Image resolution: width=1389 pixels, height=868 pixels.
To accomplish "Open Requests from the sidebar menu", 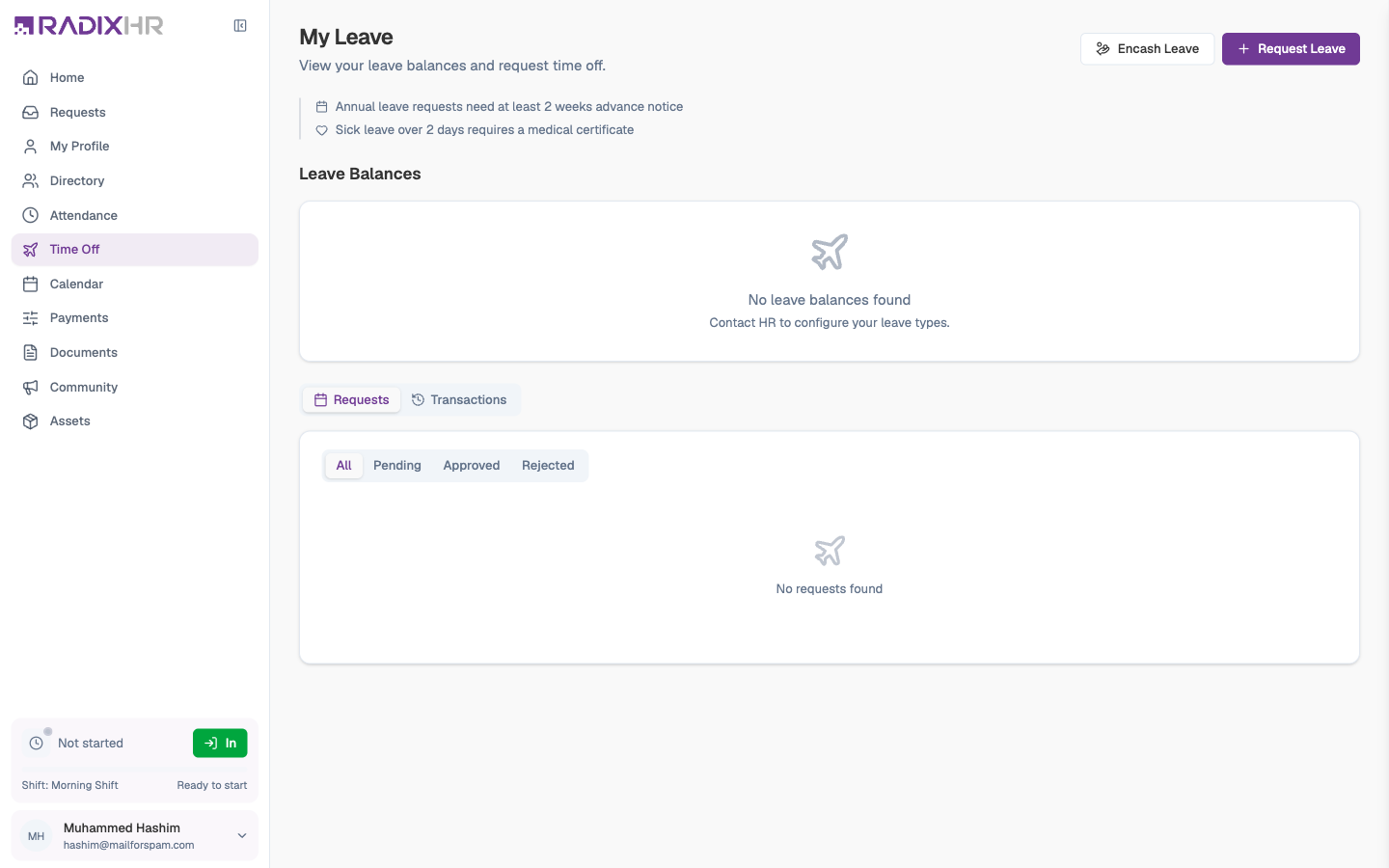I will [135, 112].
